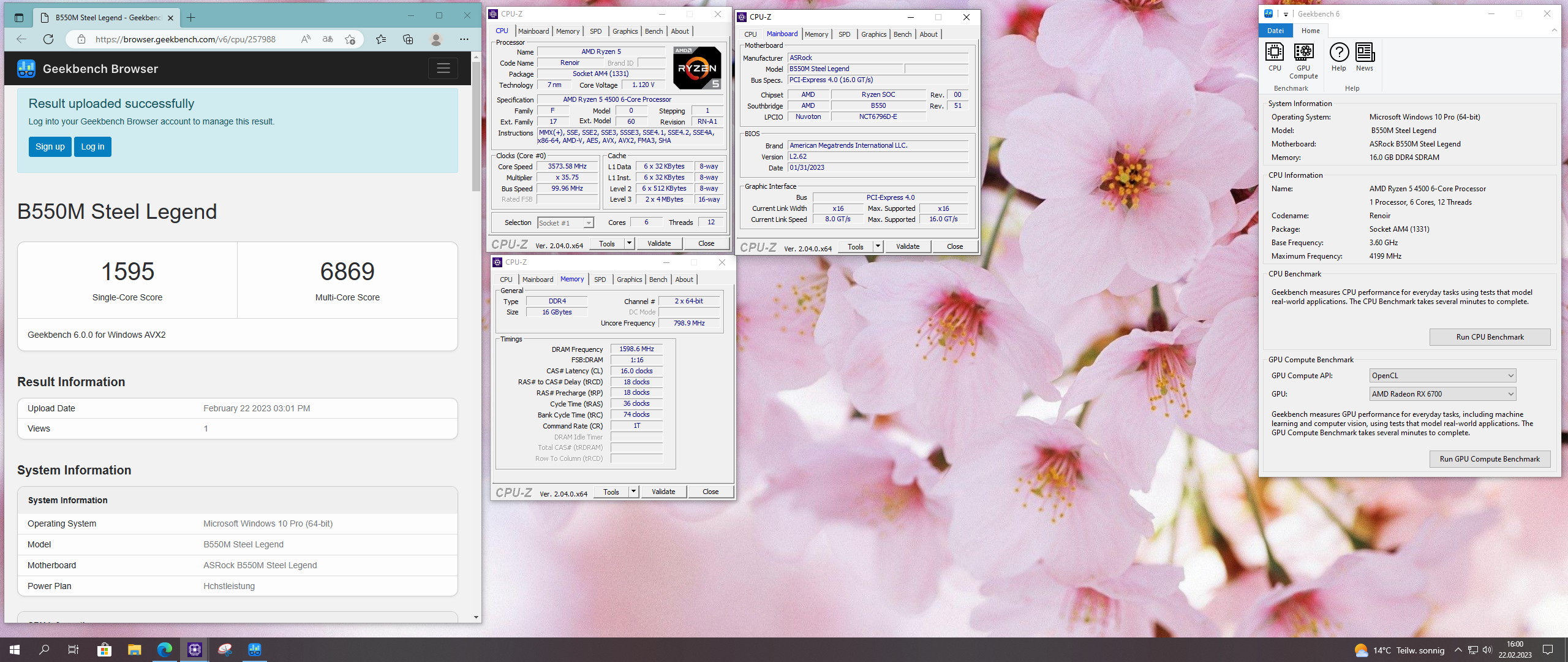
Task: Click scroll down arrow of Edge page
Action: (476, 618)
